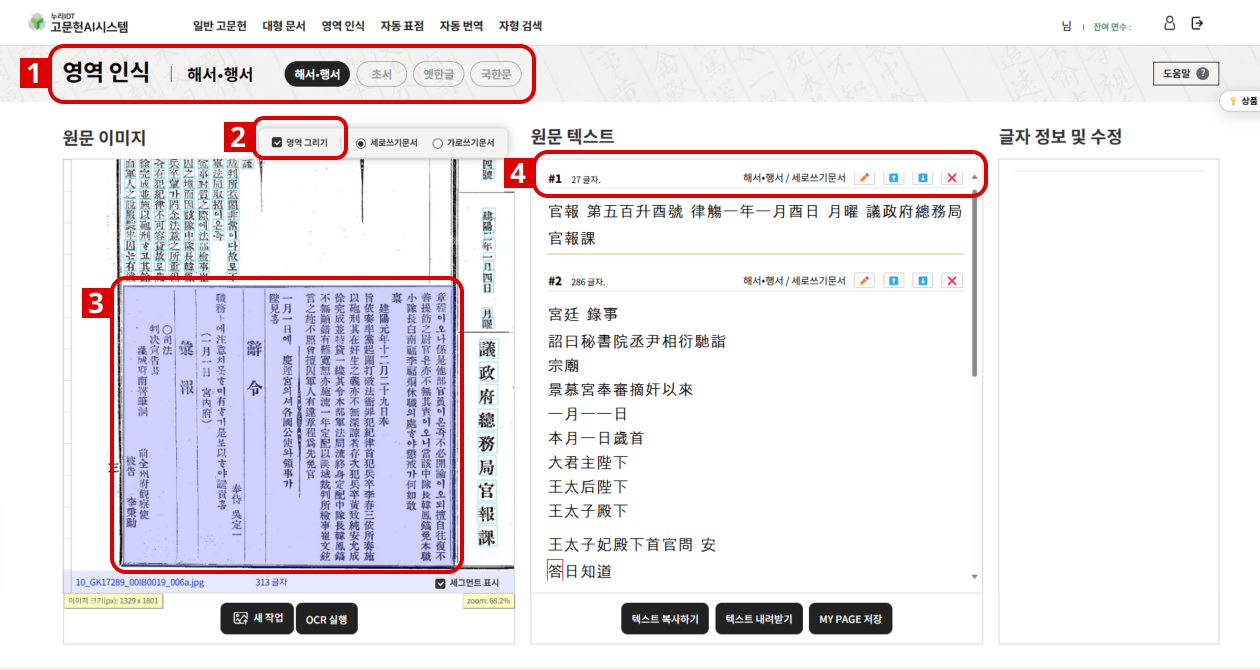Select the 세로쓰기문서 radio option

[x=362, y=143]
